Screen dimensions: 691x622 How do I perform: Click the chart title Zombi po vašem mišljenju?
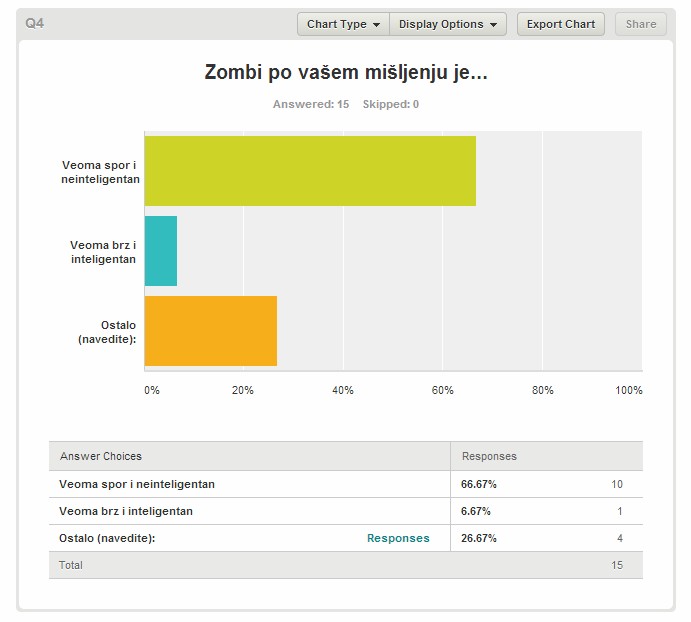(346, 72)
